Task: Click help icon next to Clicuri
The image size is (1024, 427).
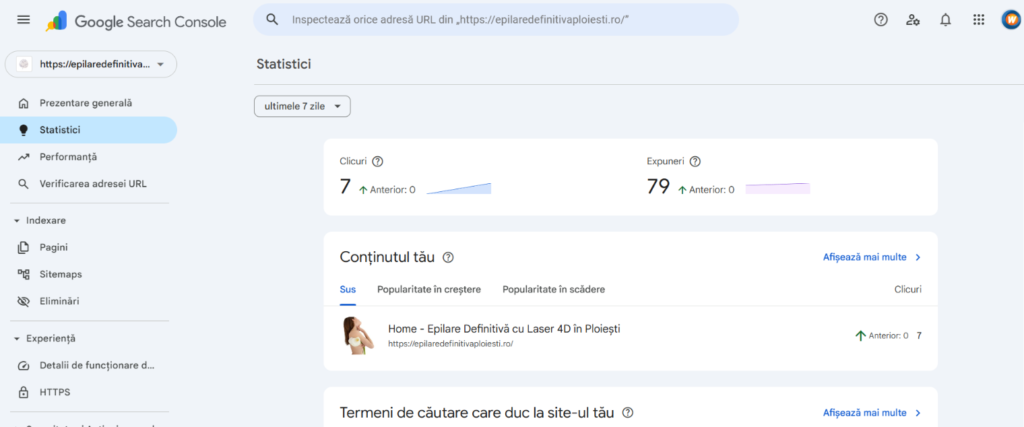Action: click(377, 162)
